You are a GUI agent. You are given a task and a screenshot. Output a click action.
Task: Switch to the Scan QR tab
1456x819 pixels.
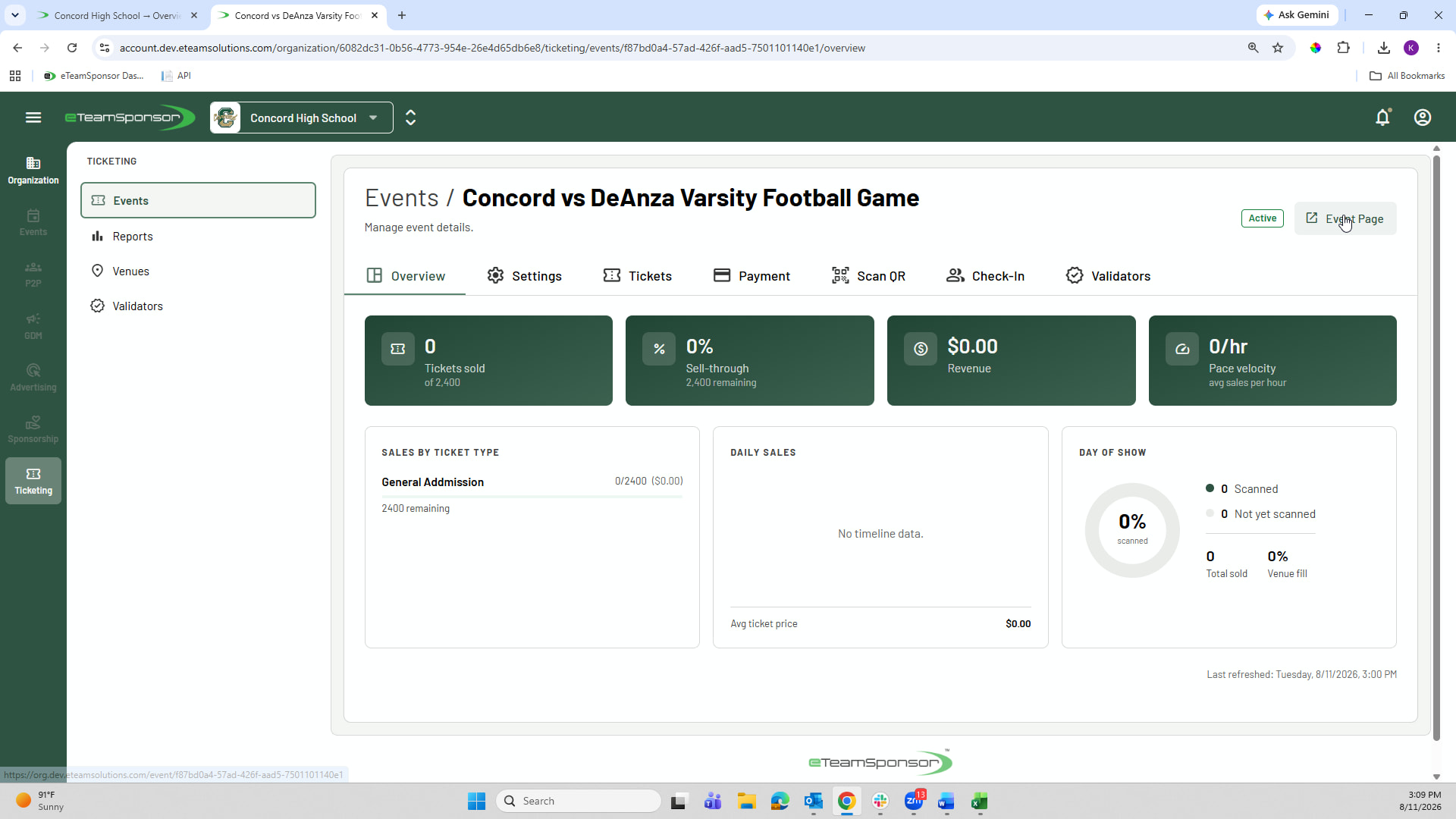(869, 276)
